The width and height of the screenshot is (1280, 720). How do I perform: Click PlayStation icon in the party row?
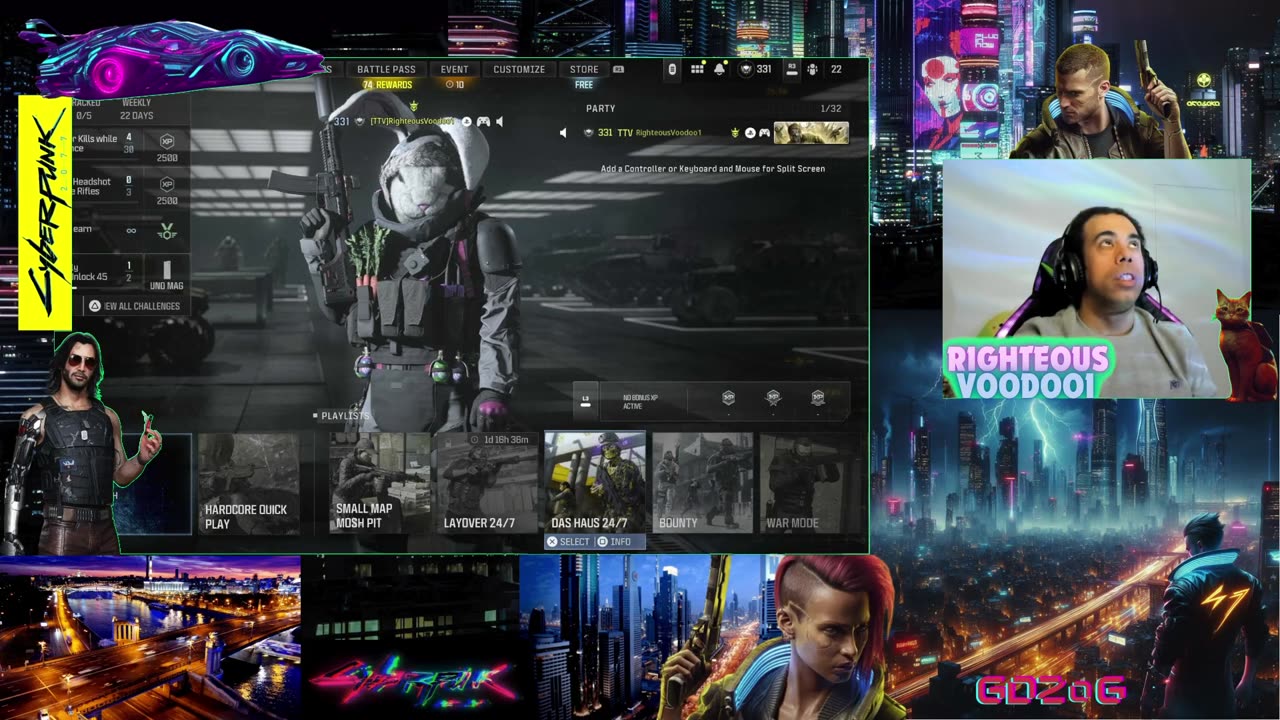click(x=750, y=133)
